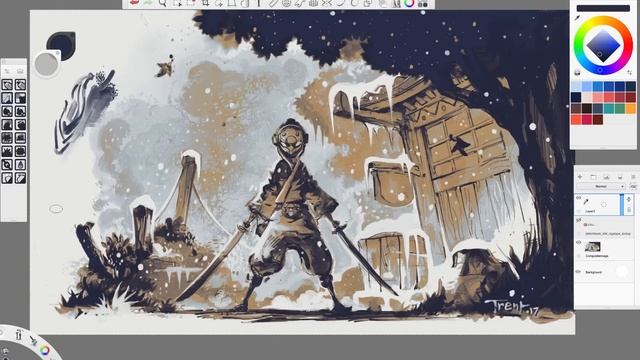Pick the orange swatch in the palette
Image resolution: width=640 pixels, height=360 pixels.
pyautogui.click(x=631, y=108)
